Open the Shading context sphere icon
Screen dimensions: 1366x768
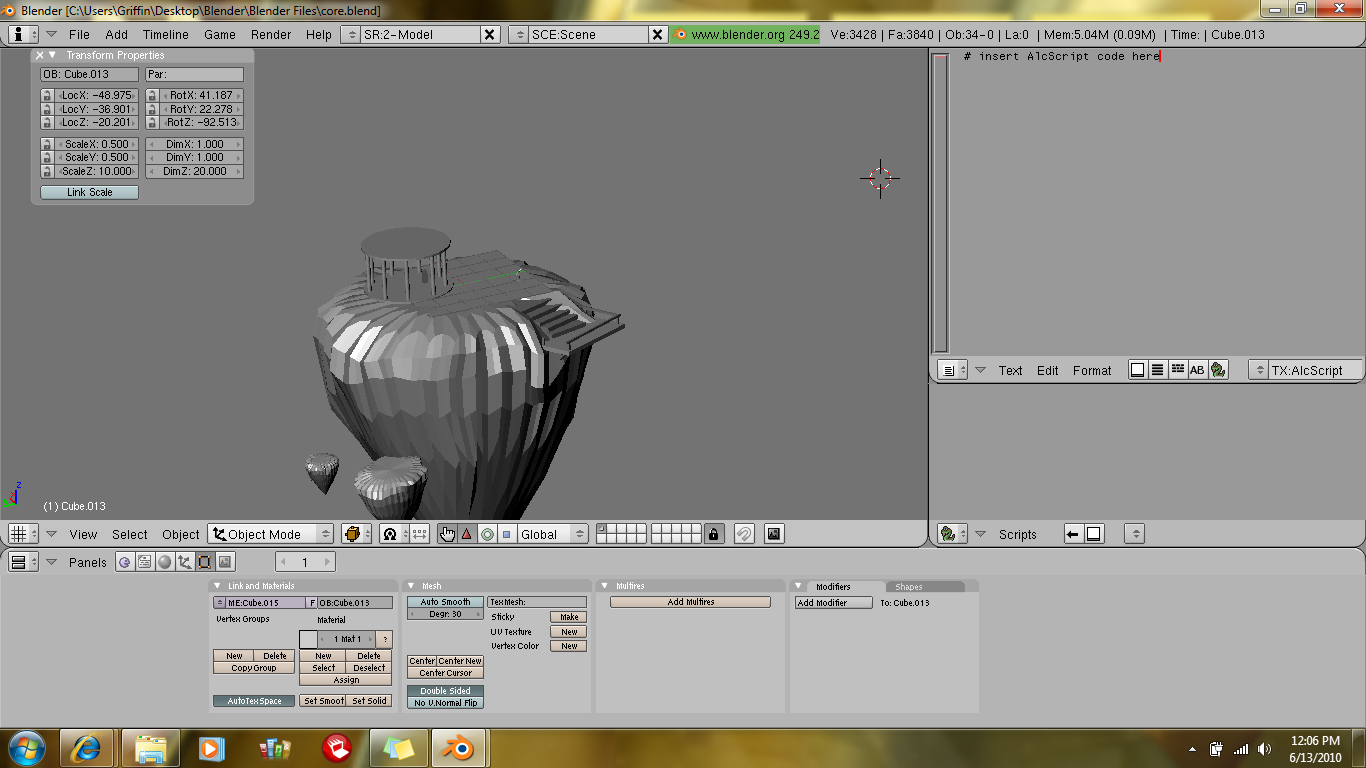point(165,562)
